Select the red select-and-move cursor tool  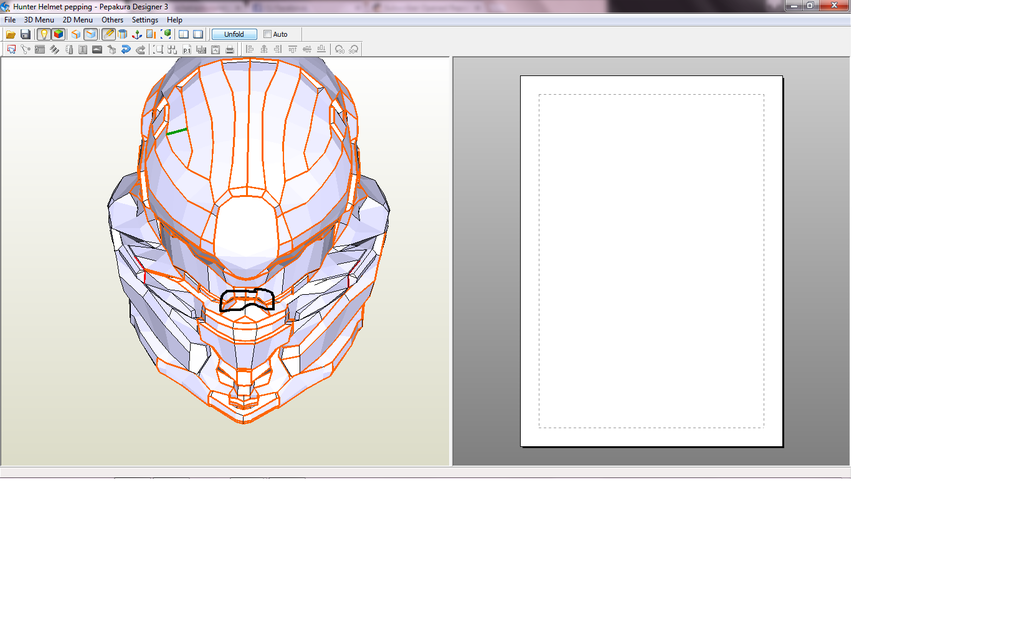11,50
